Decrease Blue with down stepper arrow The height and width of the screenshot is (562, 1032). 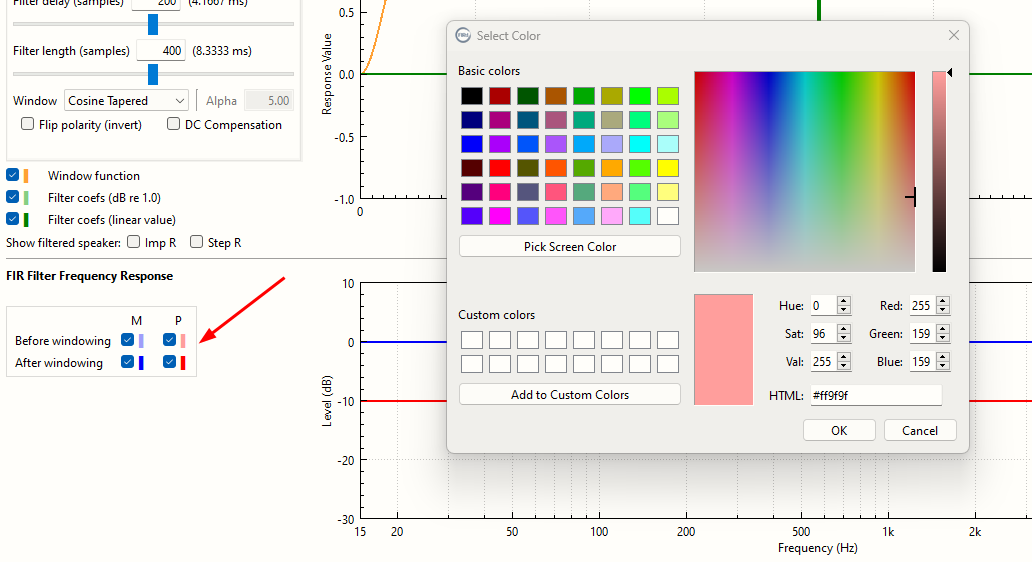click(943, 366)
